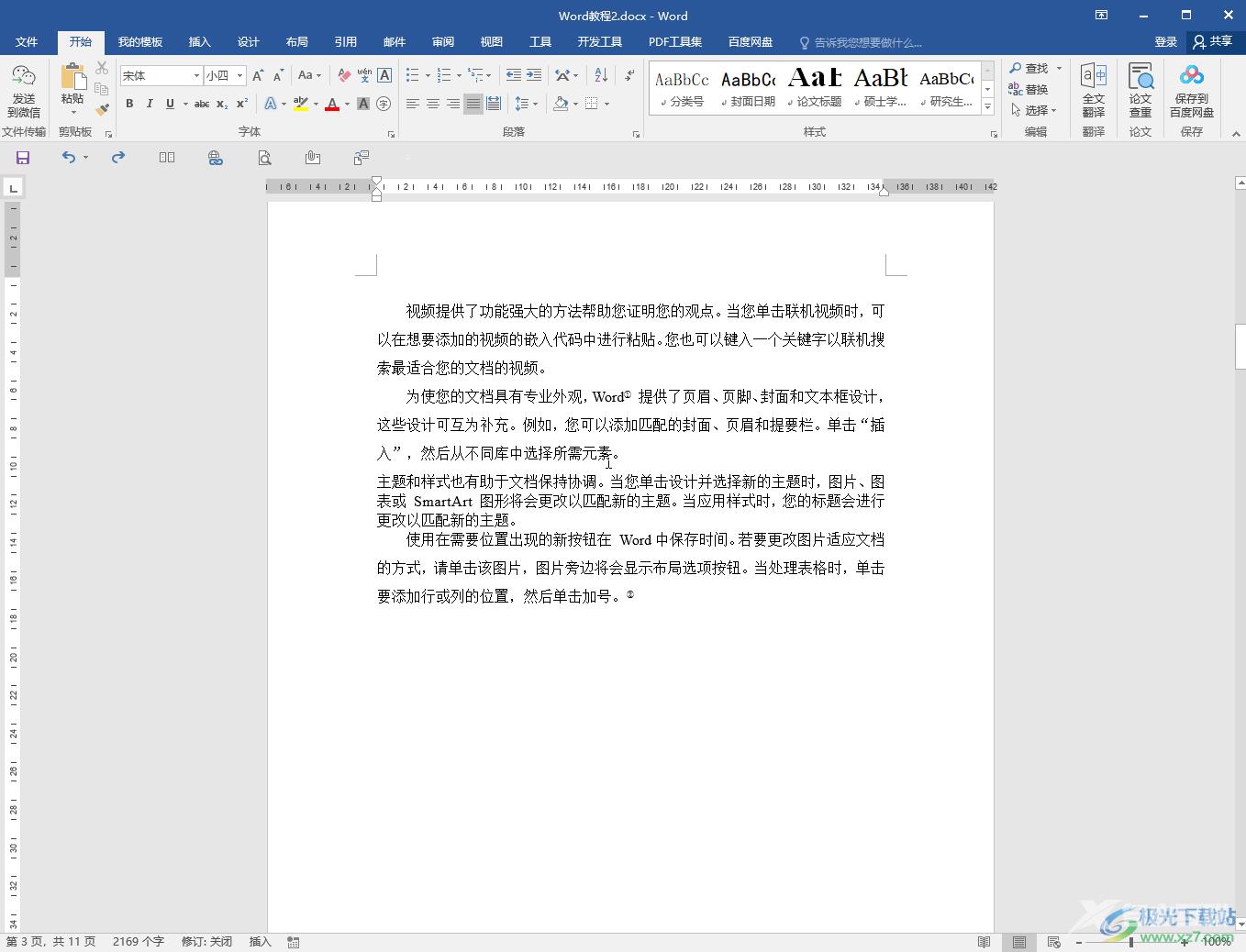Image resolution: width=1246 pixels, height=952 pixels.
Task: Click the vertical scrollbar thumb
Action: click(x=1240, y=346)
